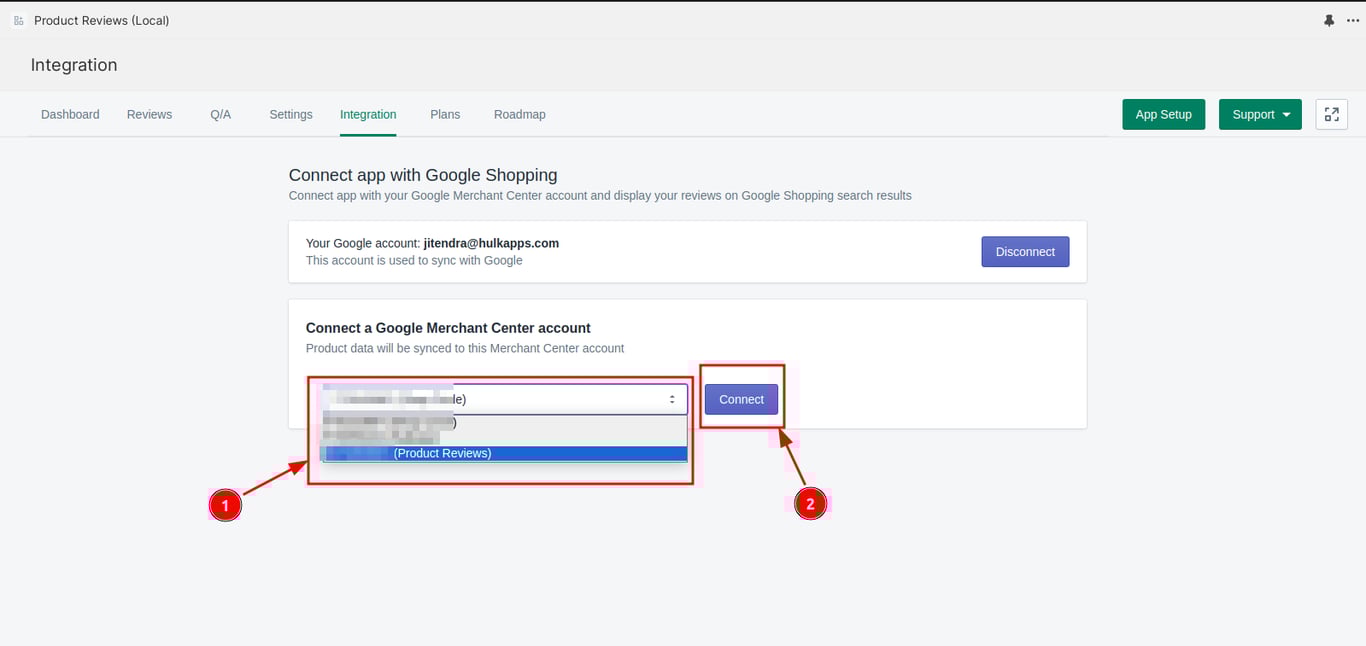Open the Settings tab
The image size is (1366, 646).
291,114
